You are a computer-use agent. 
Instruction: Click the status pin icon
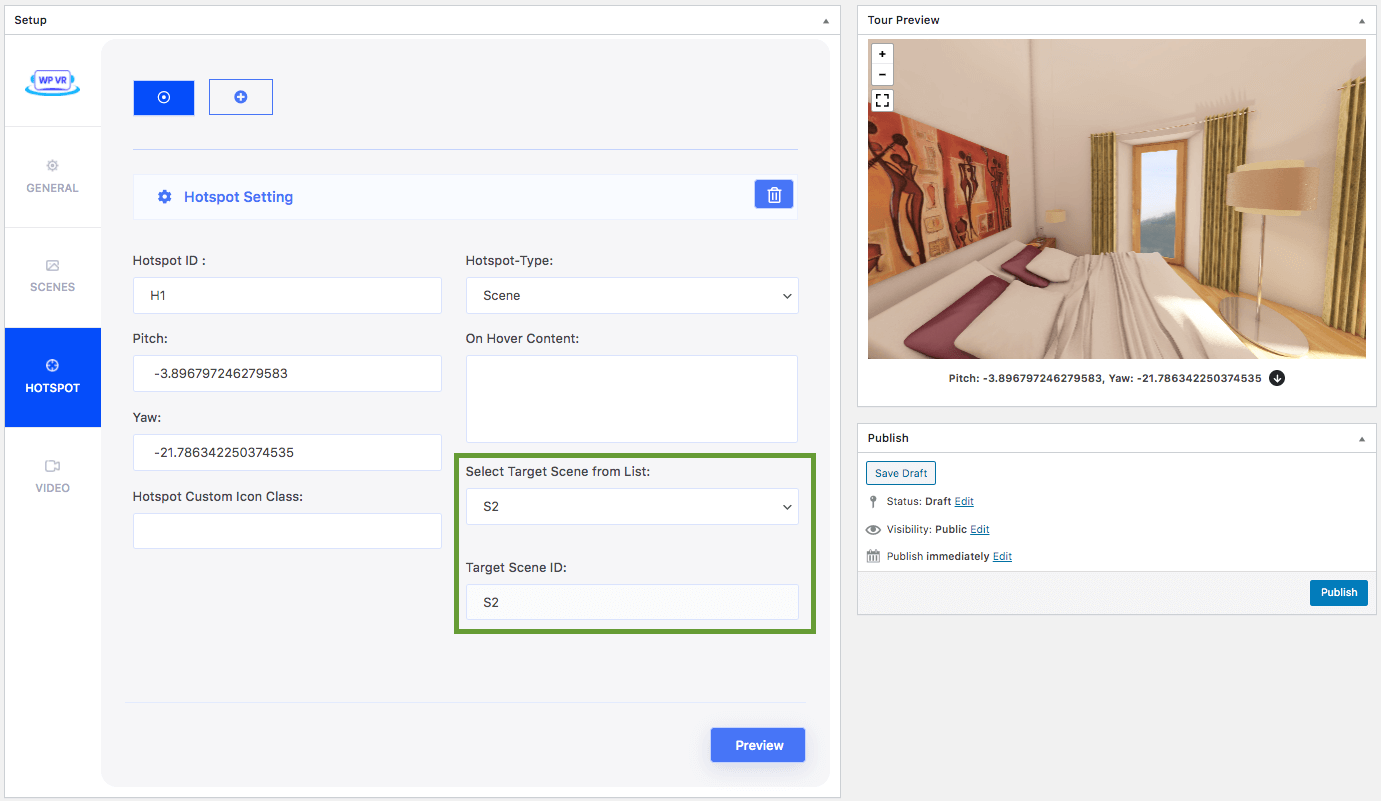(x=873, y=501)
